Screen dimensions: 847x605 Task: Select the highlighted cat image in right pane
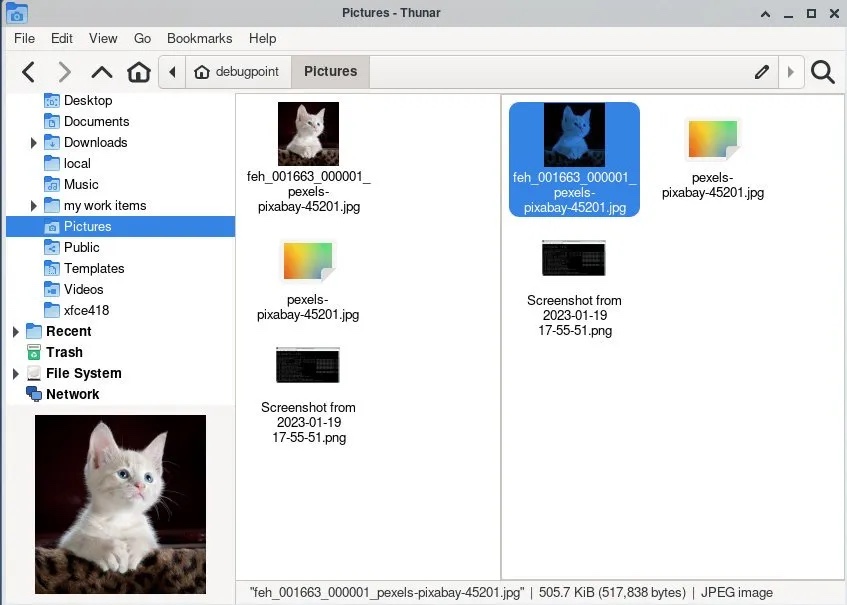[573, 135]
